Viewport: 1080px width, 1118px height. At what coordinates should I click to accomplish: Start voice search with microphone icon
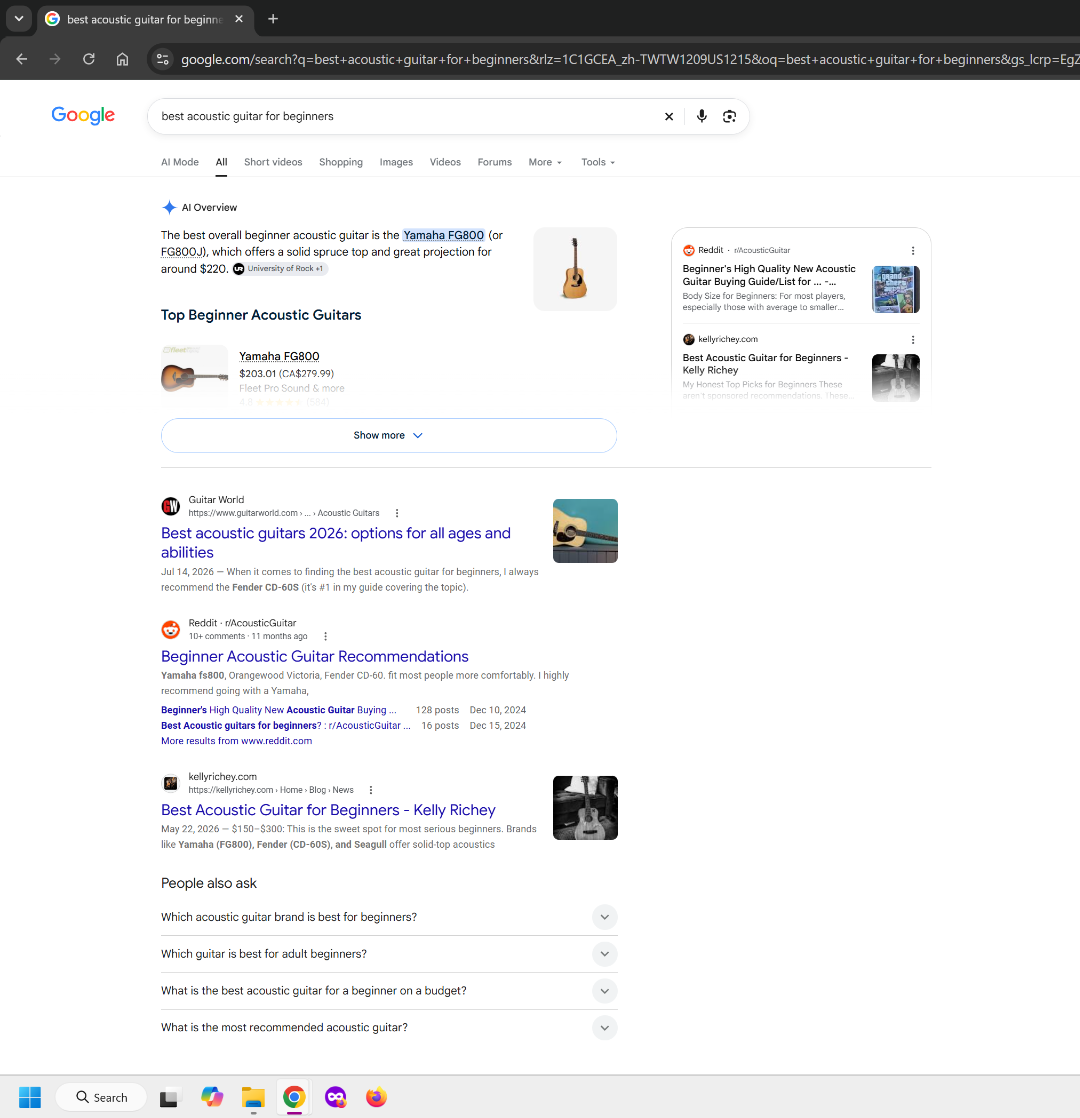(701, 116)
